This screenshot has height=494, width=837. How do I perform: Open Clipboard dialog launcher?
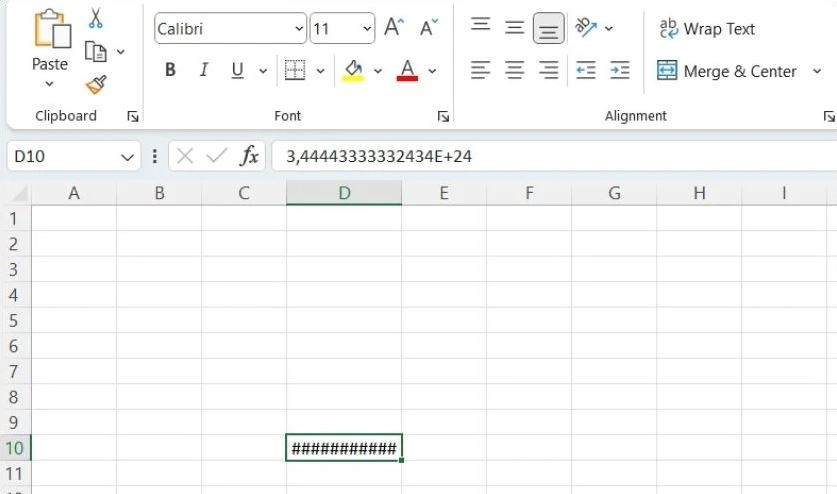click(x=132, y=116)
